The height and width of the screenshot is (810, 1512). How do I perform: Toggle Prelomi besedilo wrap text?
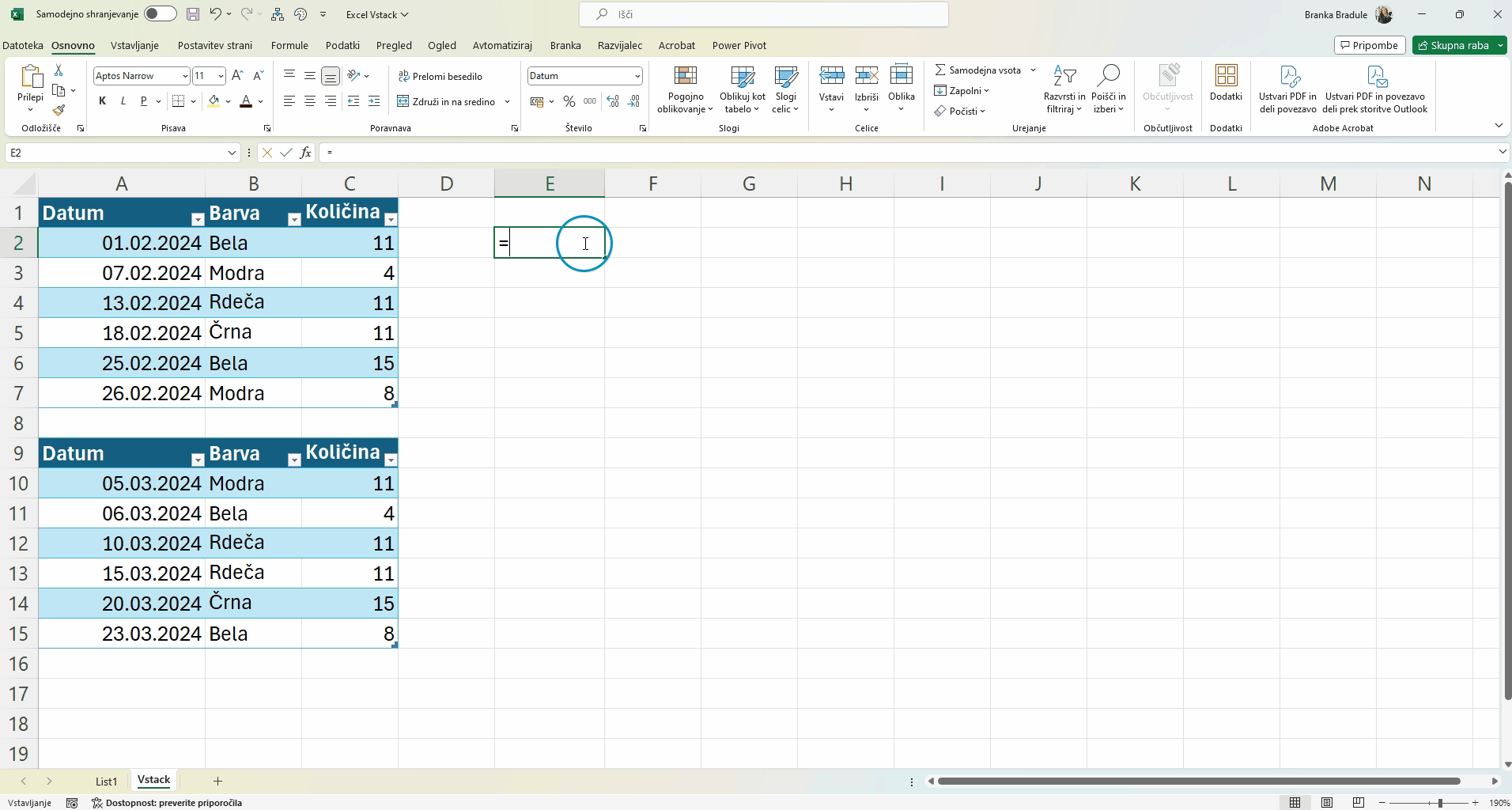coord(440,76)
